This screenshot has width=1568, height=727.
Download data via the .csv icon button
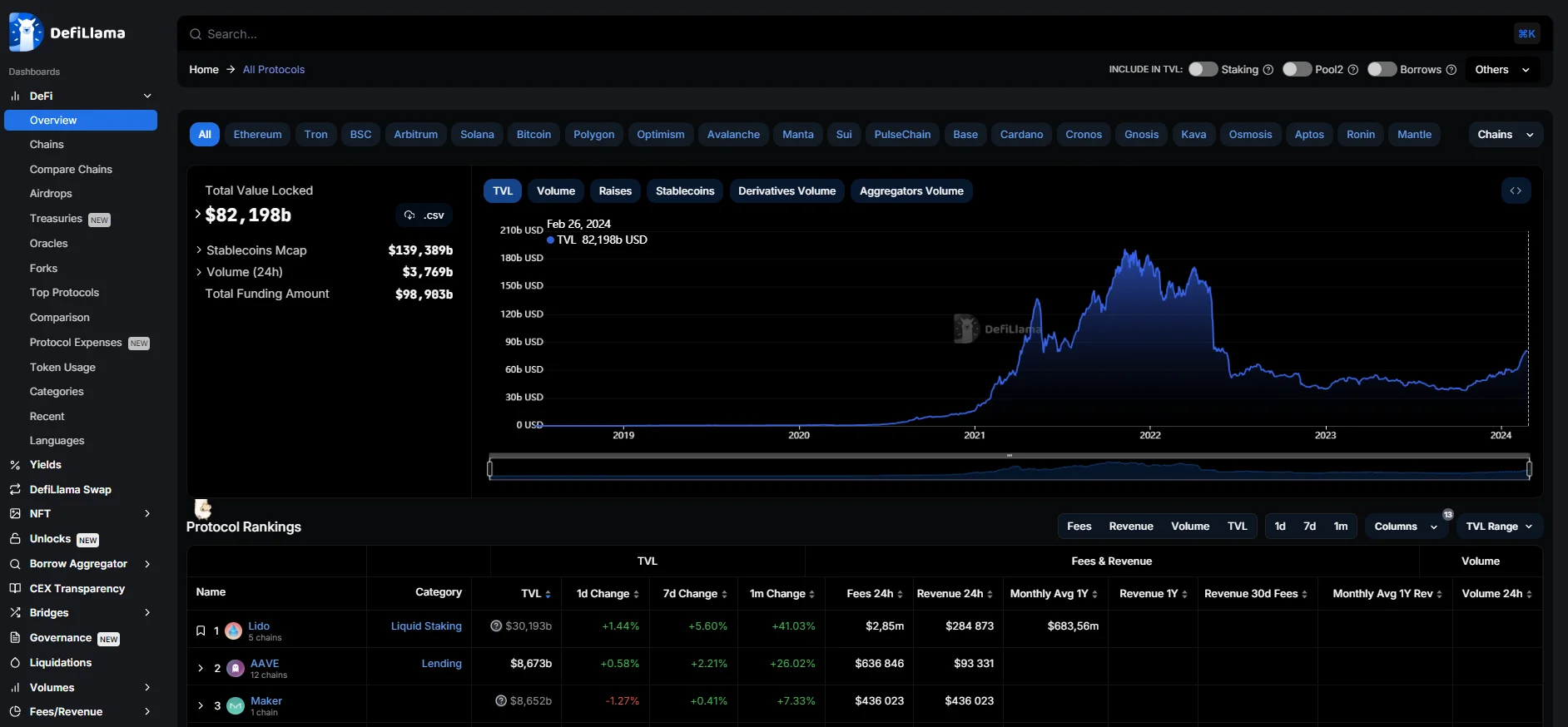click(424, 215)
